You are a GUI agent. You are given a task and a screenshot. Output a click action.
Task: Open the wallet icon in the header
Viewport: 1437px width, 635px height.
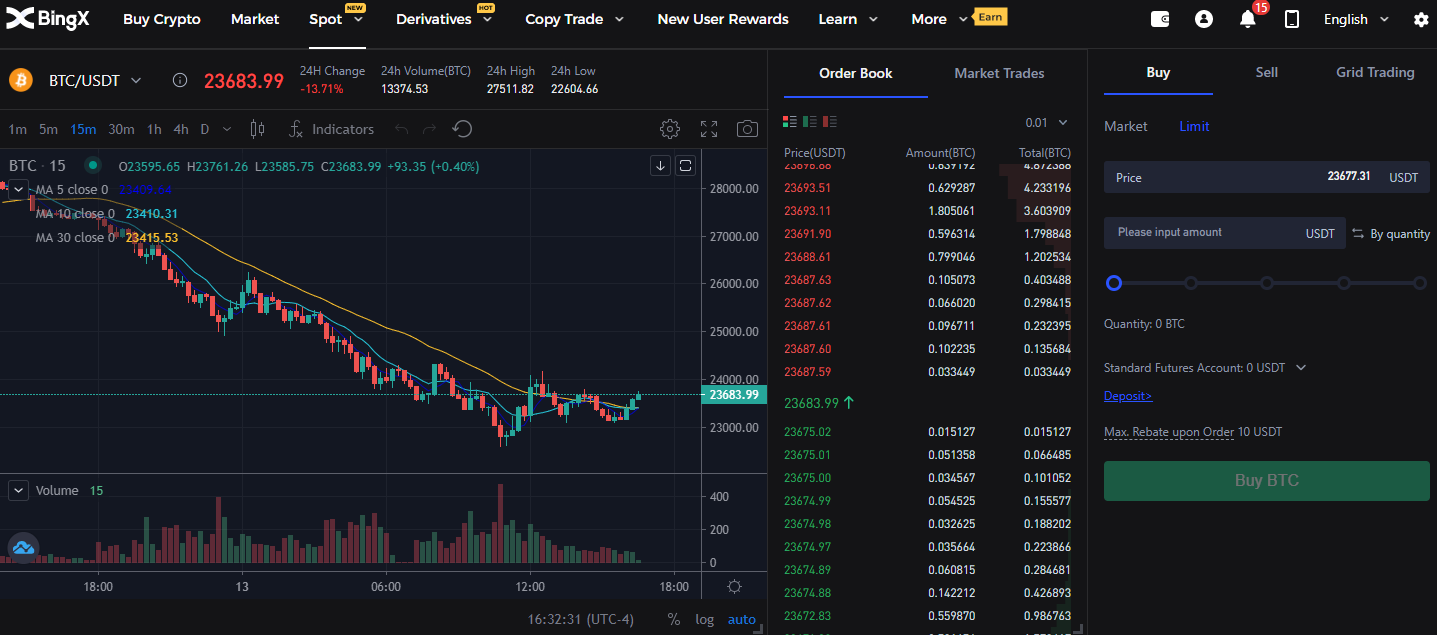coord(1160,19)
